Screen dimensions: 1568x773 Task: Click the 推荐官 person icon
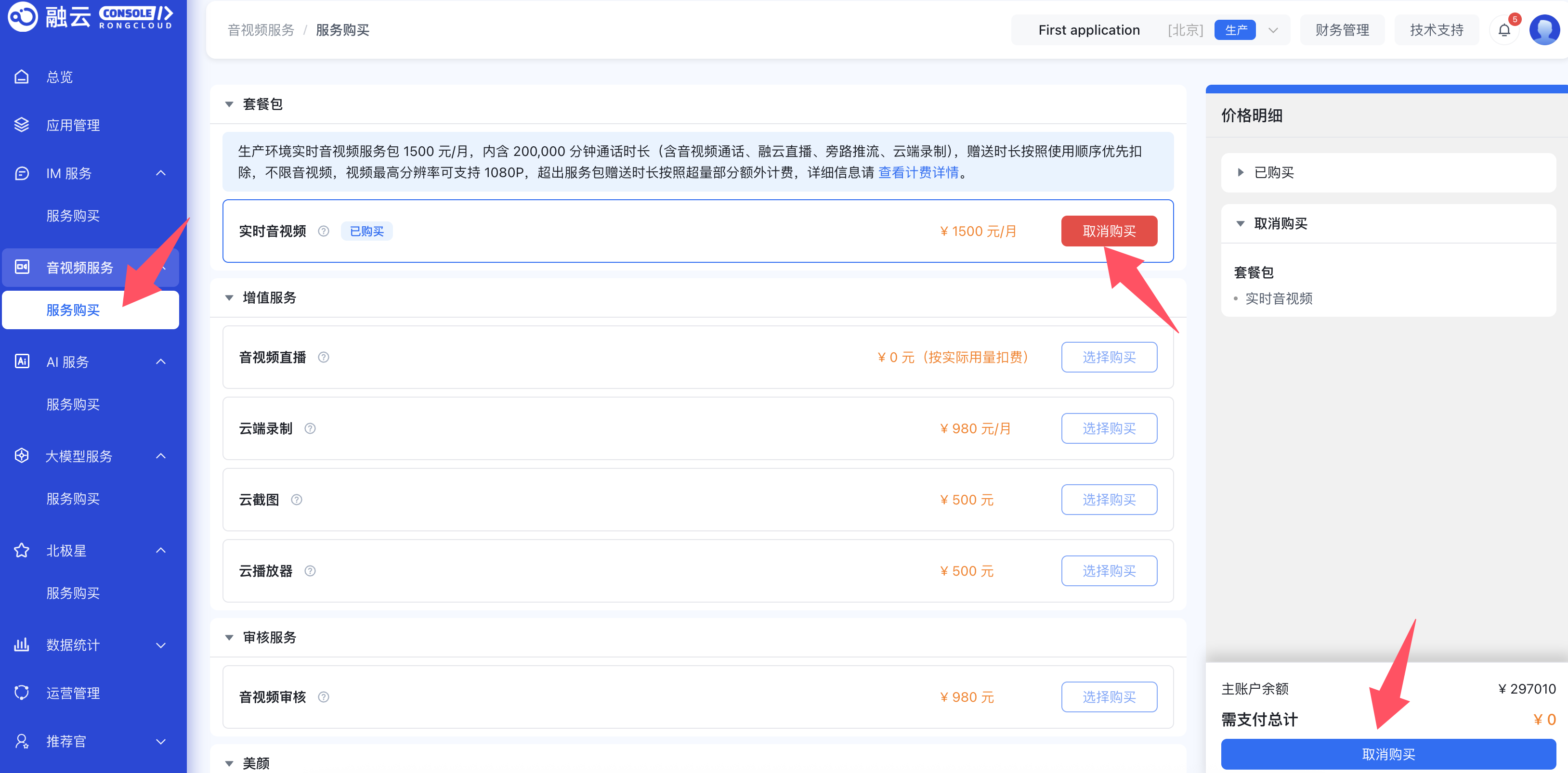coord(22,741)
